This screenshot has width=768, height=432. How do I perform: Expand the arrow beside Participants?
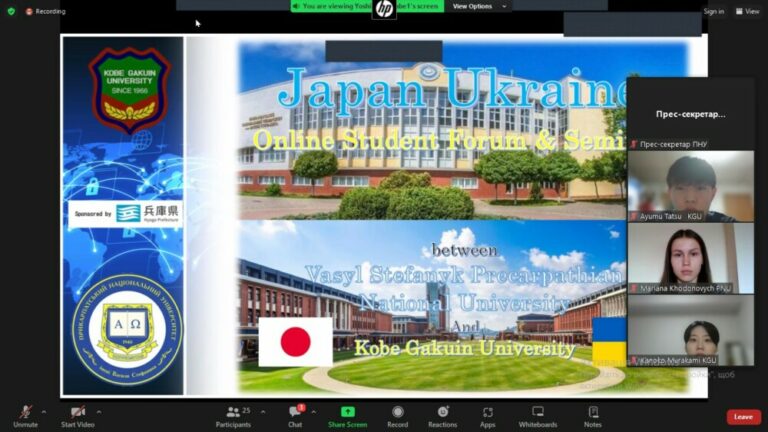pos(263,412)
